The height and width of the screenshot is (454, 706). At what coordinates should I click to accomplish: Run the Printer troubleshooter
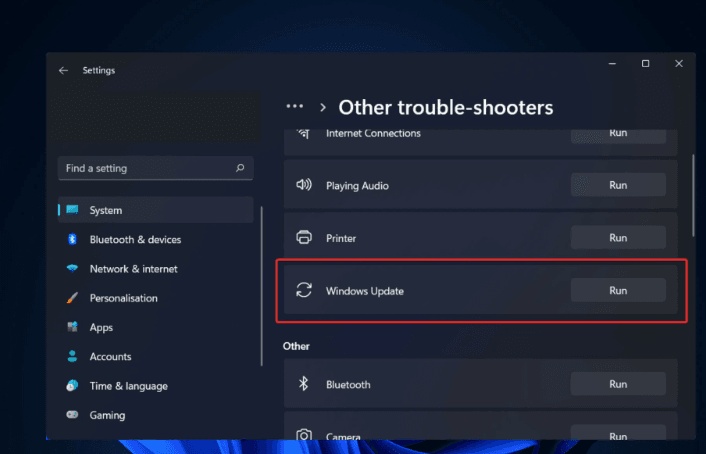618,238
